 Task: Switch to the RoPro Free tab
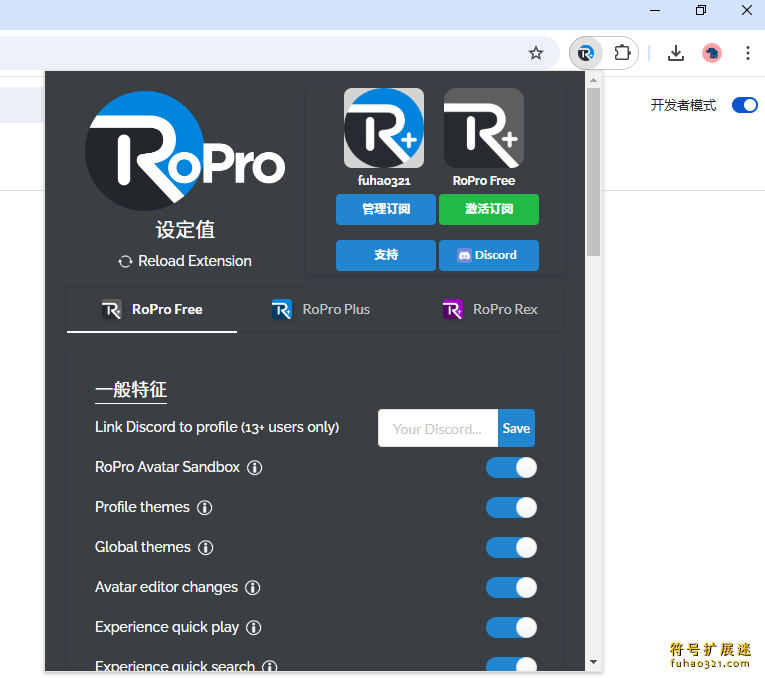(152, 309)
